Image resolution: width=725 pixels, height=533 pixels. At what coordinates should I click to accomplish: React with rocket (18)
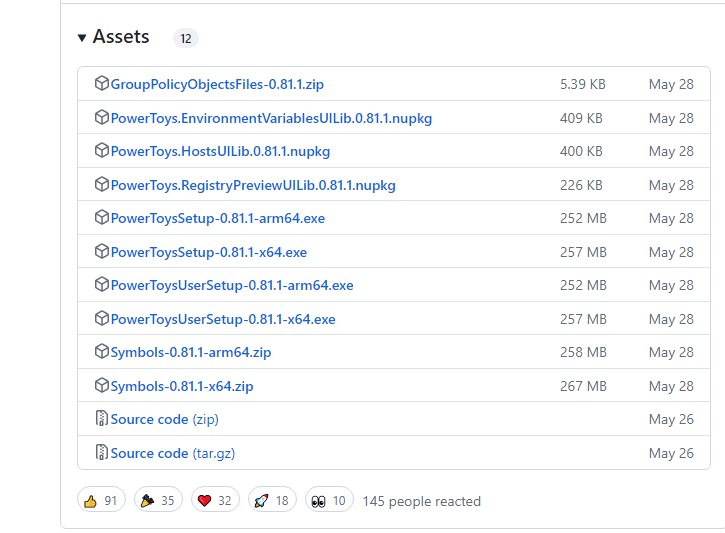(272, 500)
